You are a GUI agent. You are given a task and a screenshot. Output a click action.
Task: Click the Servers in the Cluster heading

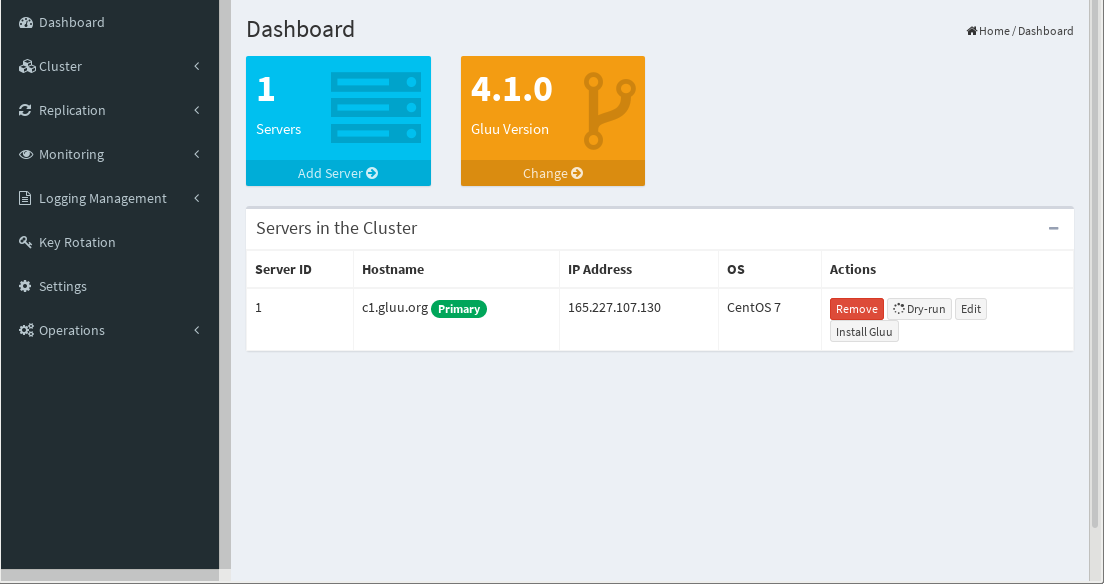click(337, 228)
